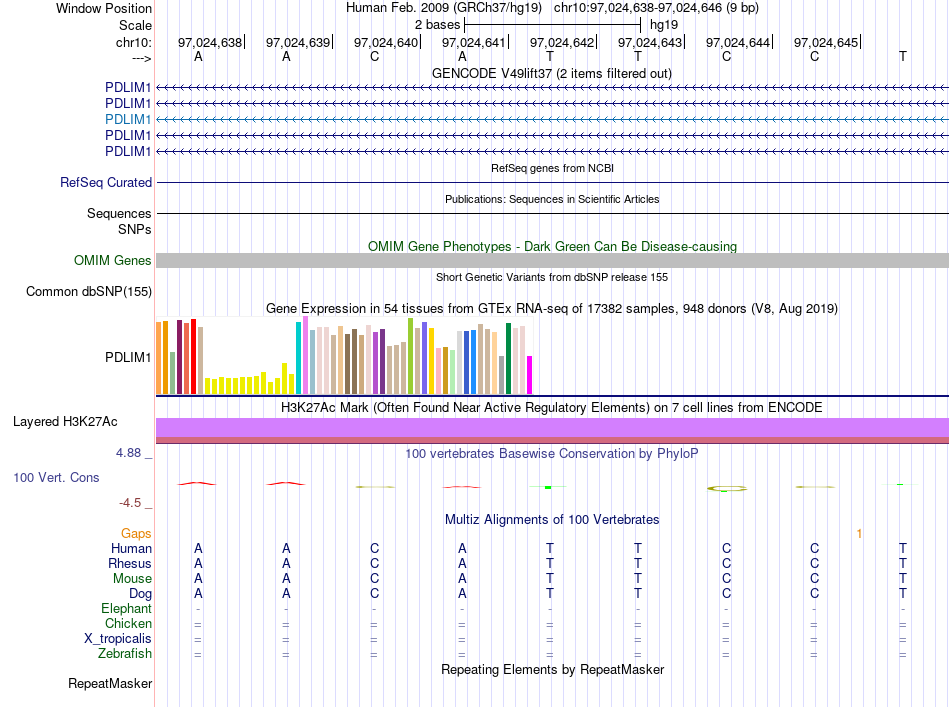950x707 pixels.
Task: Click the Common dbSNP(155) track label
Action: point(89,291)
